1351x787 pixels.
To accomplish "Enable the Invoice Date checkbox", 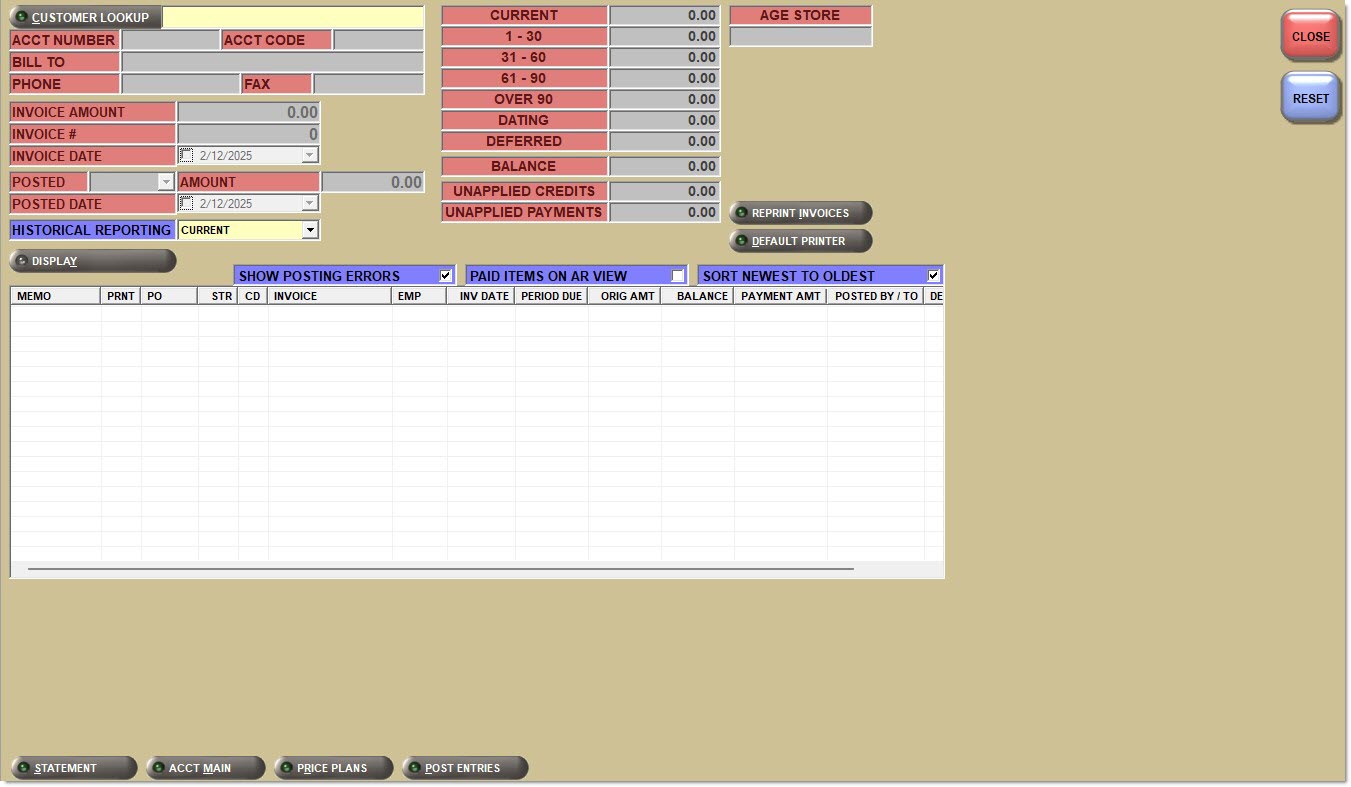I will (187, 156).
